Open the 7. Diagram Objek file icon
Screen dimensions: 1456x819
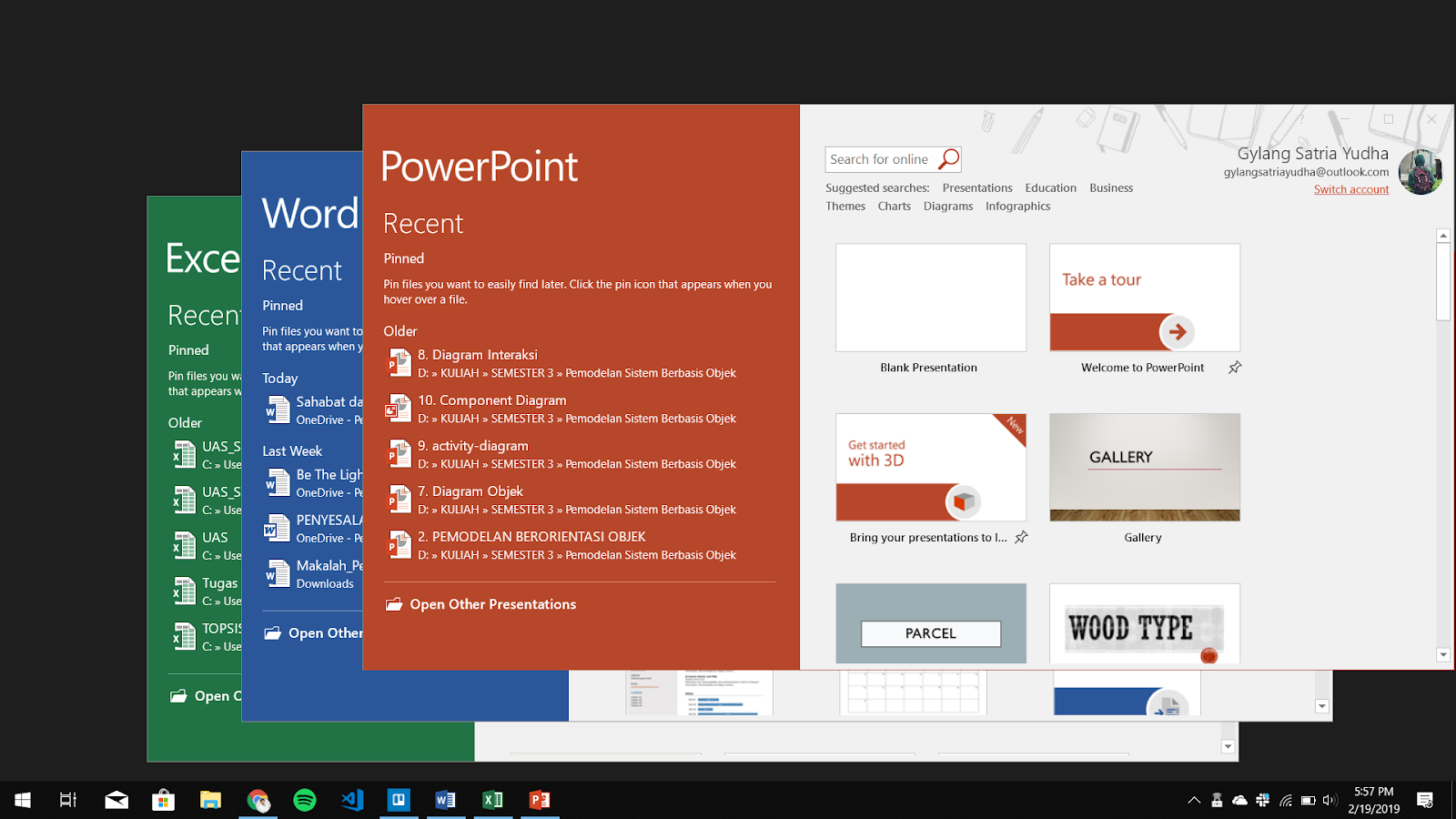(x=399, y=500)
